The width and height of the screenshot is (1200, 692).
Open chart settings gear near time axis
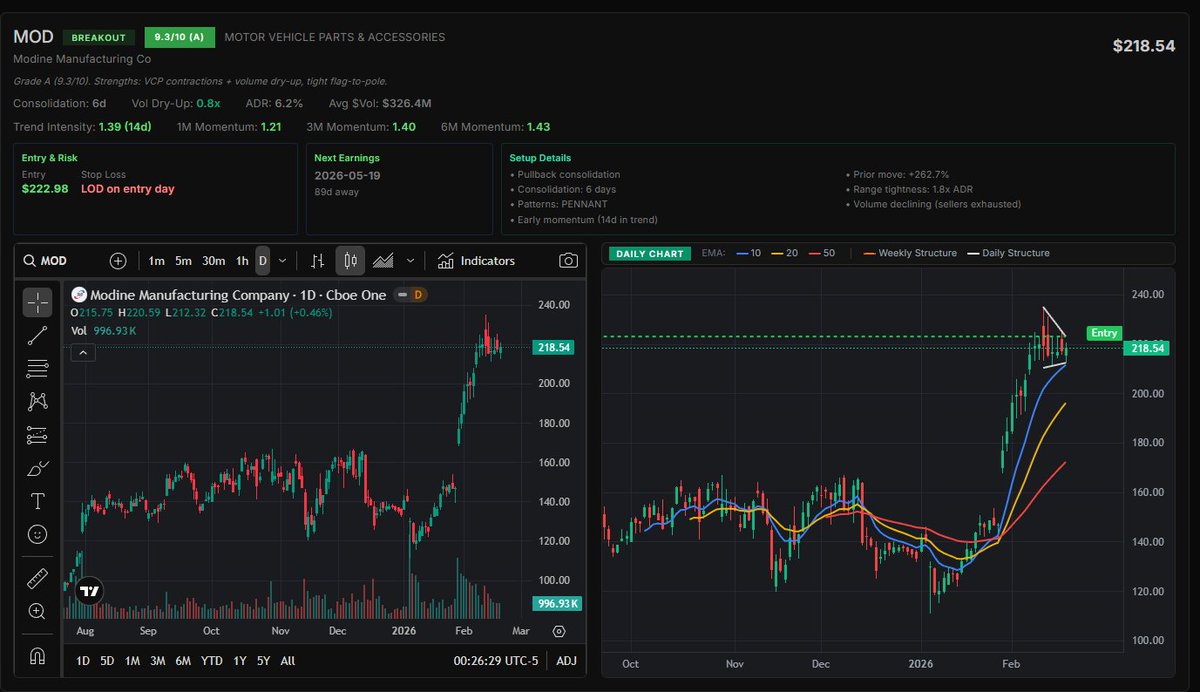click(559, 631)
